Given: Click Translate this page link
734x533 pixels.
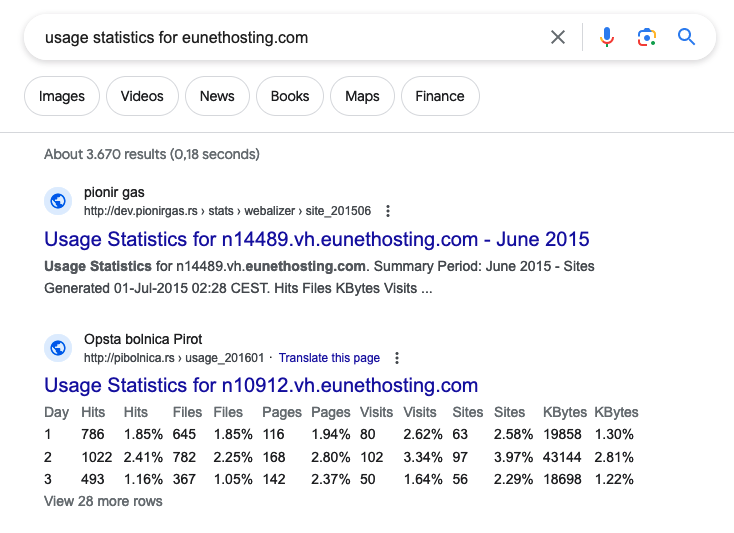Looking at the screenshot, I should (x=329, y=358).
